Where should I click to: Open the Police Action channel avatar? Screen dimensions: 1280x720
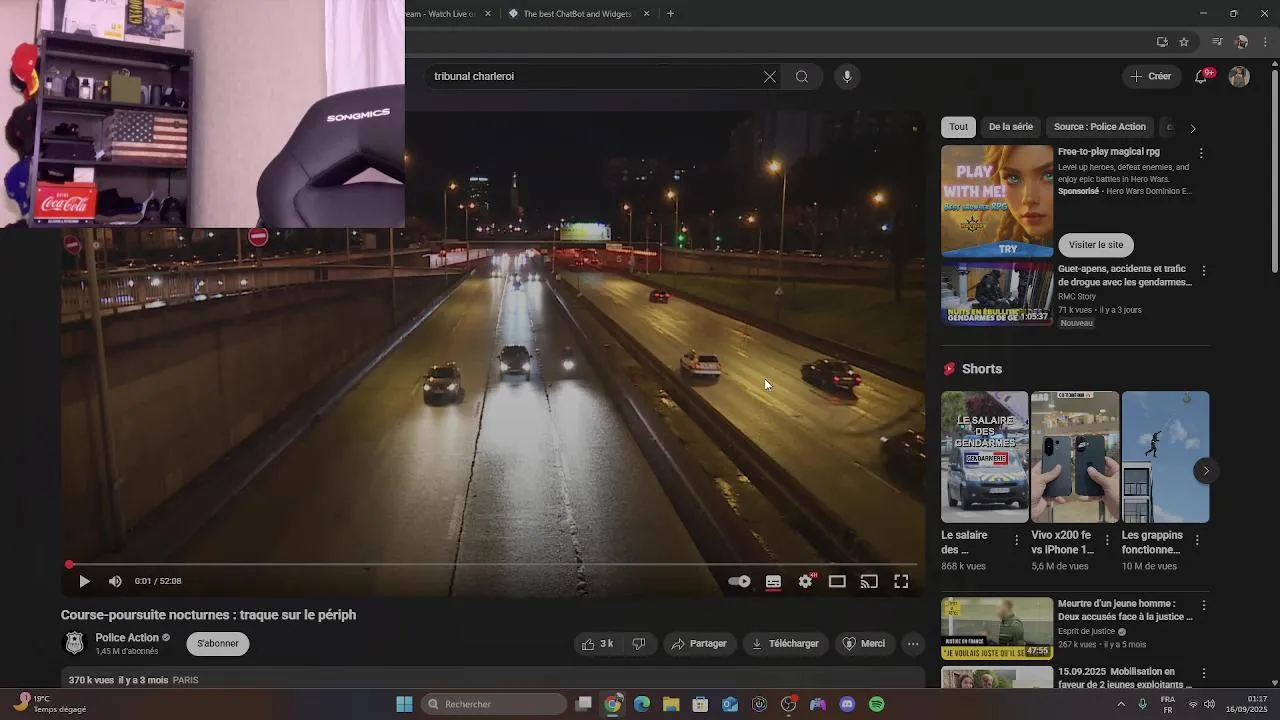coord(74,644)
